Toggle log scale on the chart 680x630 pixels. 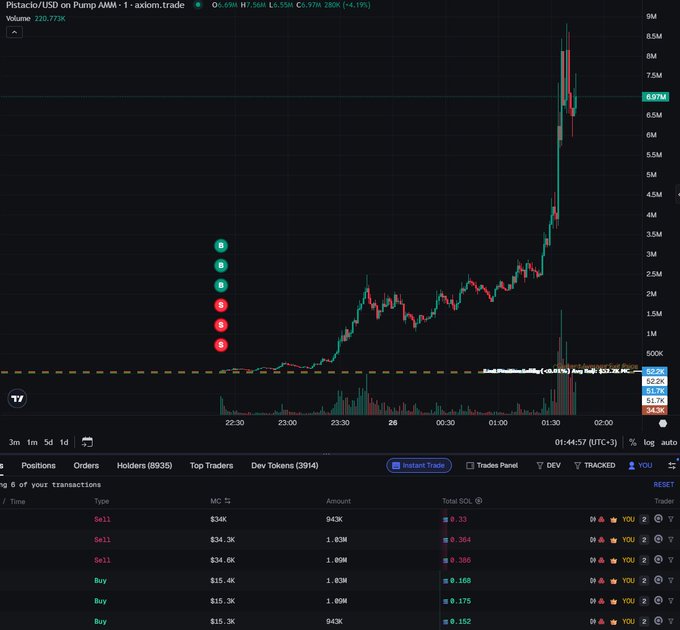click(x=649, y=442)
